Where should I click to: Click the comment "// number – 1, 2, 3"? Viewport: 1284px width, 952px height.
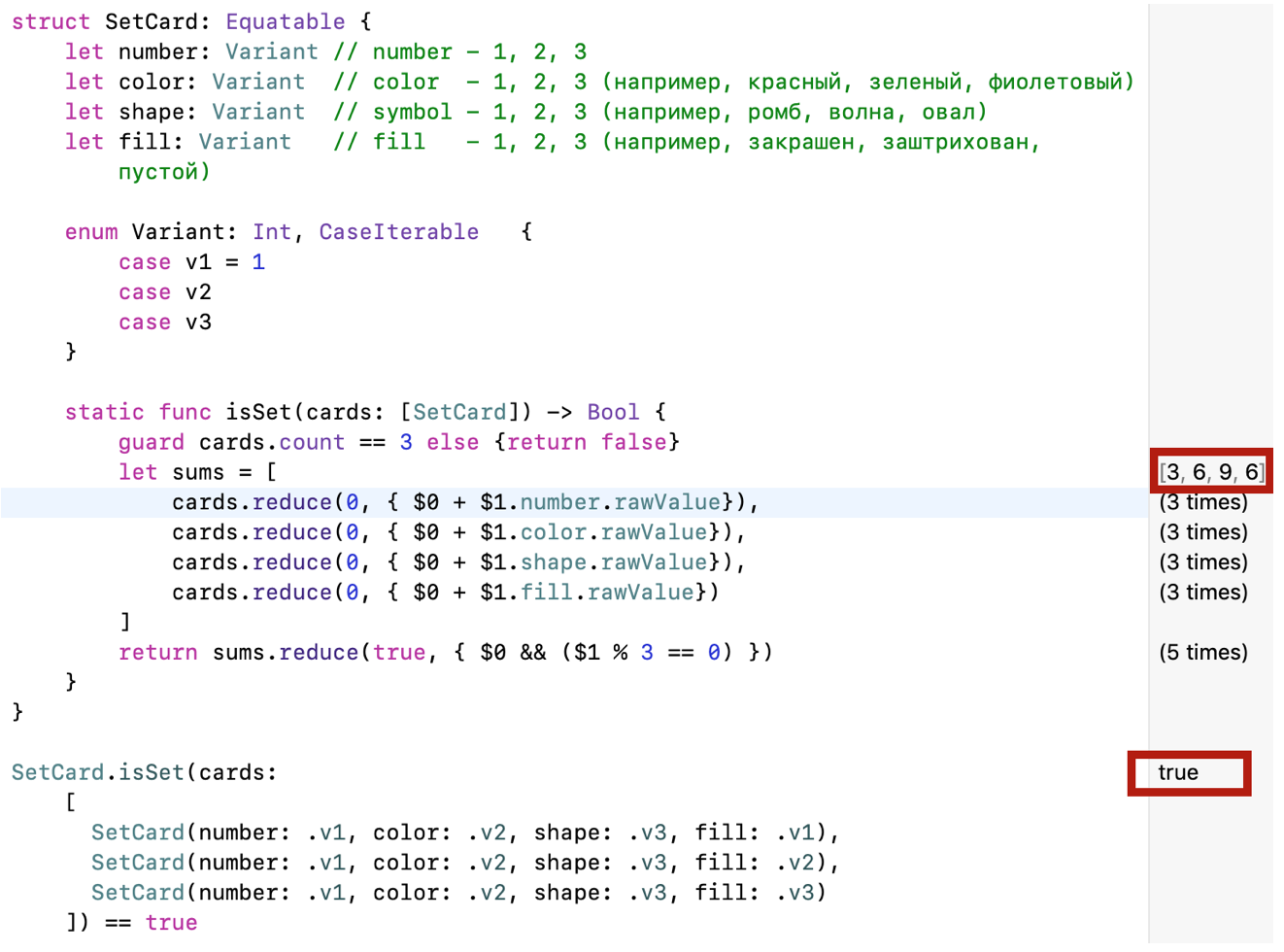point(460,51)
